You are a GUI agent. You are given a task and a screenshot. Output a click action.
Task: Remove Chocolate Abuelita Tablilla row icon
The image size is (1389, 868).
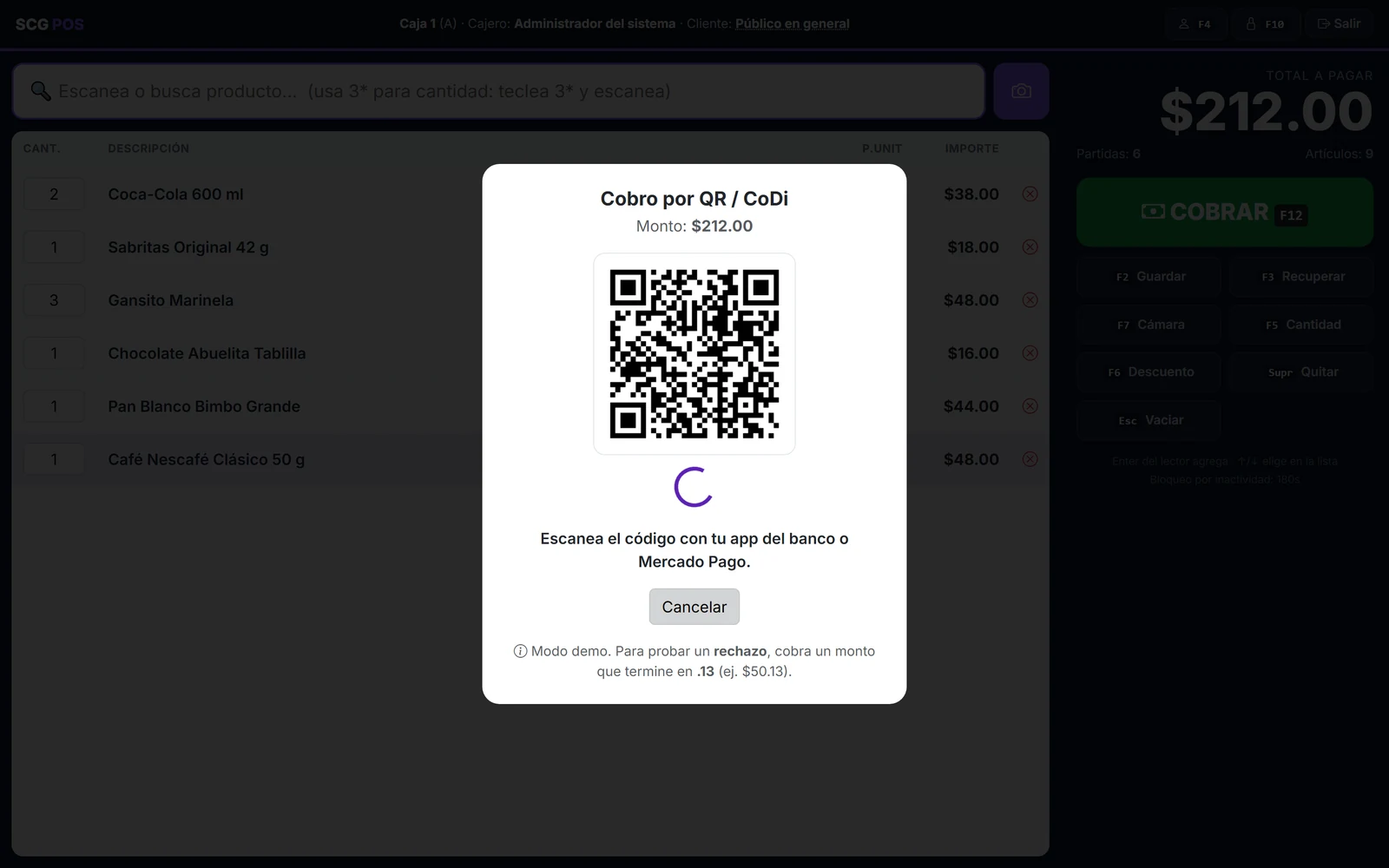pos(1030,353)
